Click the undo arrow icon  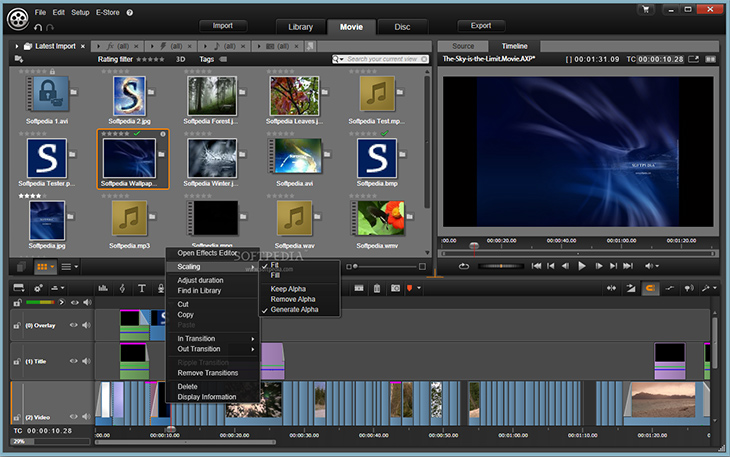[x=37, y=27]
